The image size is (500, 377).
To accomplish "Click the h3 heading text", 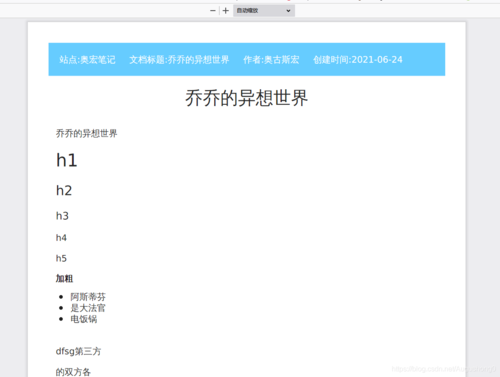I will point(62,216).
